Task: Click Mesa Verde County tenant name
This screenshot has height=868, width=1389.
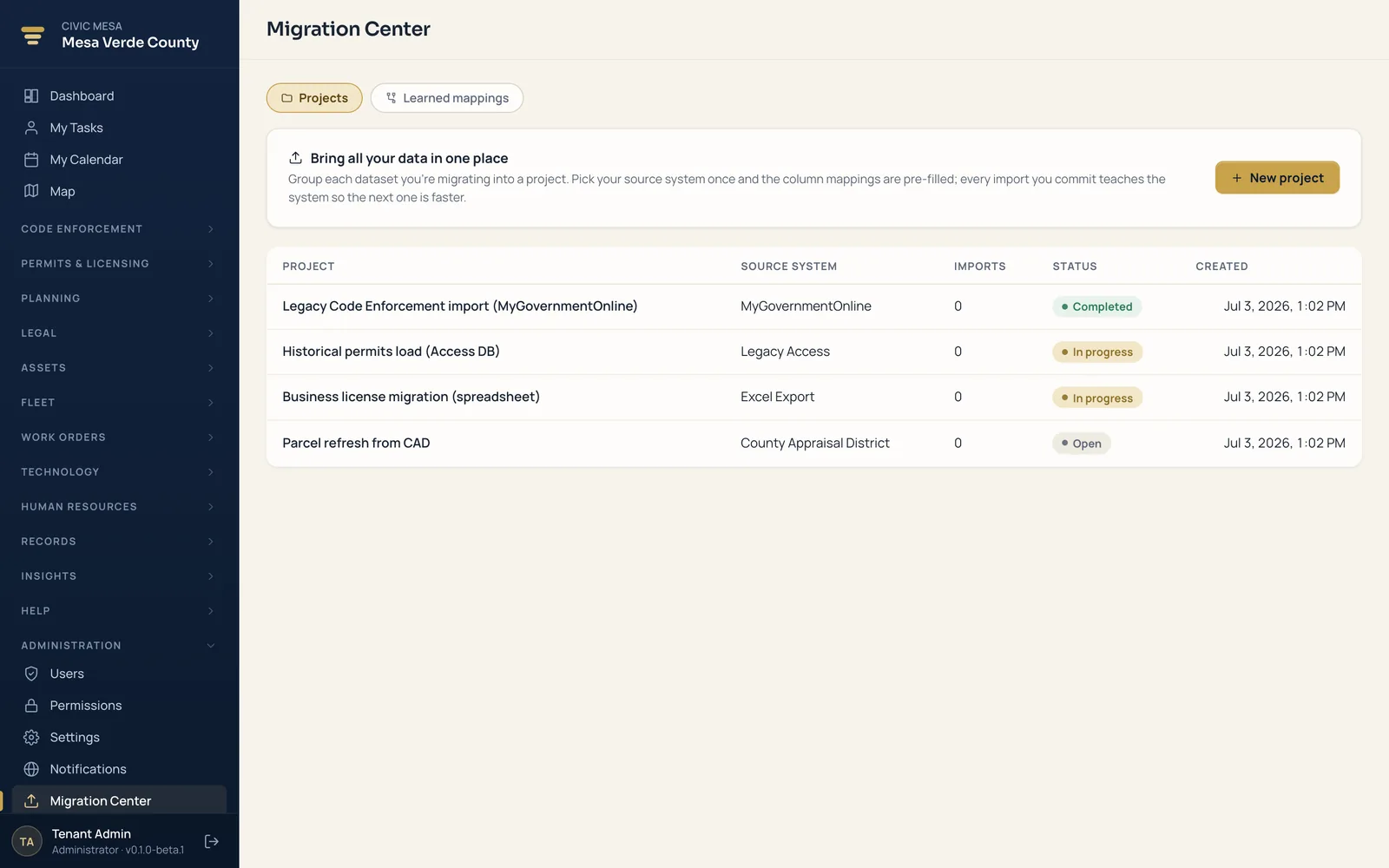Action: (x=130, y=43)
